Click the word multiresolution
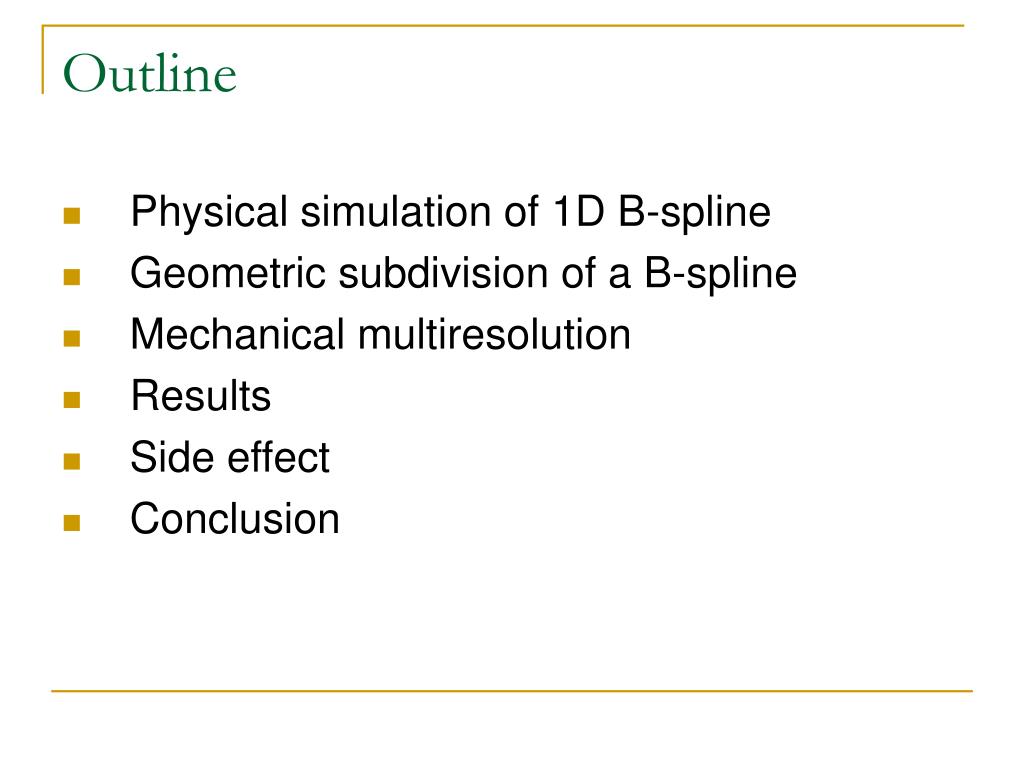The image size is (1024, 768). point(494,334)
